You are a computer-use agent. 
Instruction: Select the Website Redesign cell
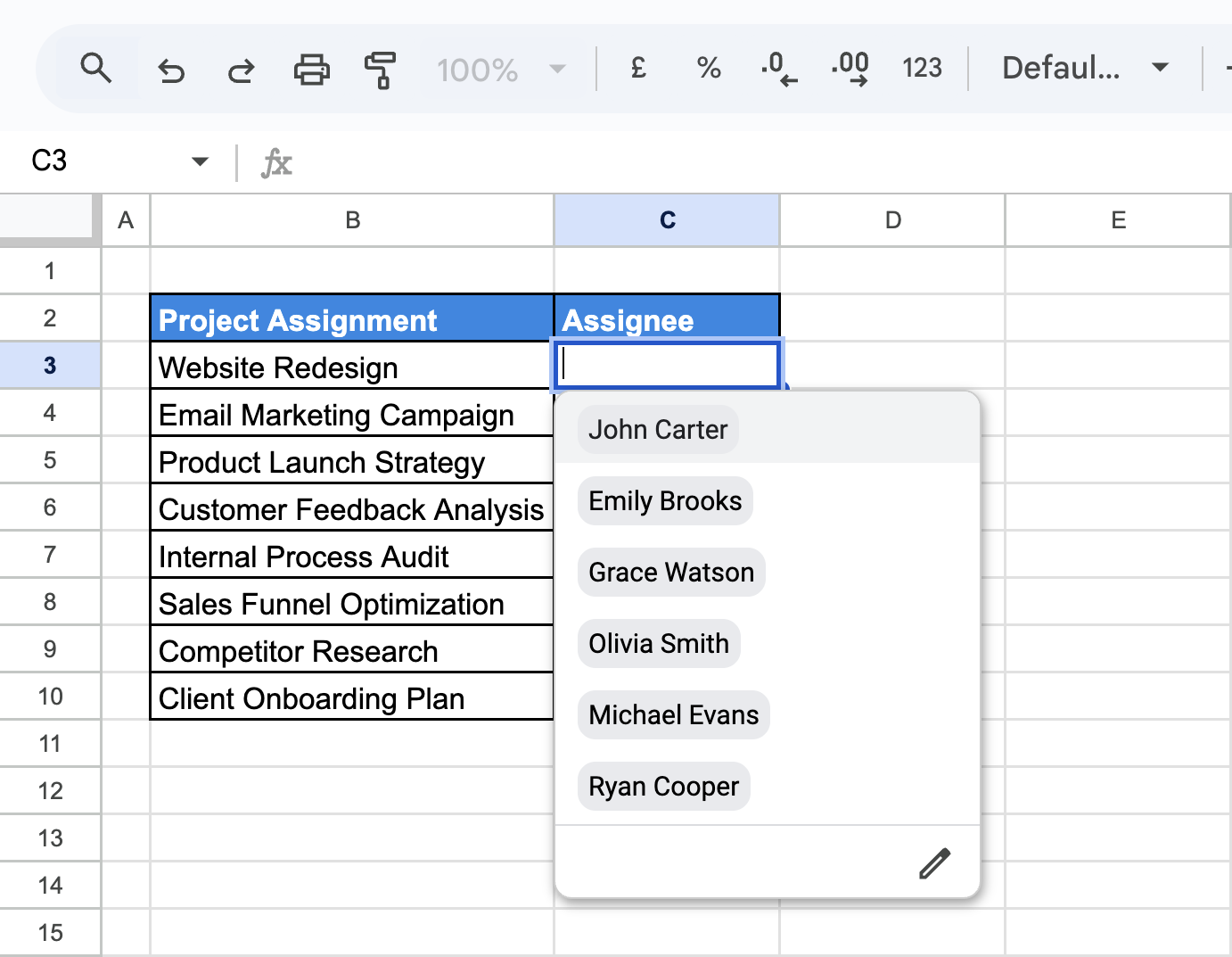click(x=352, y=366)
